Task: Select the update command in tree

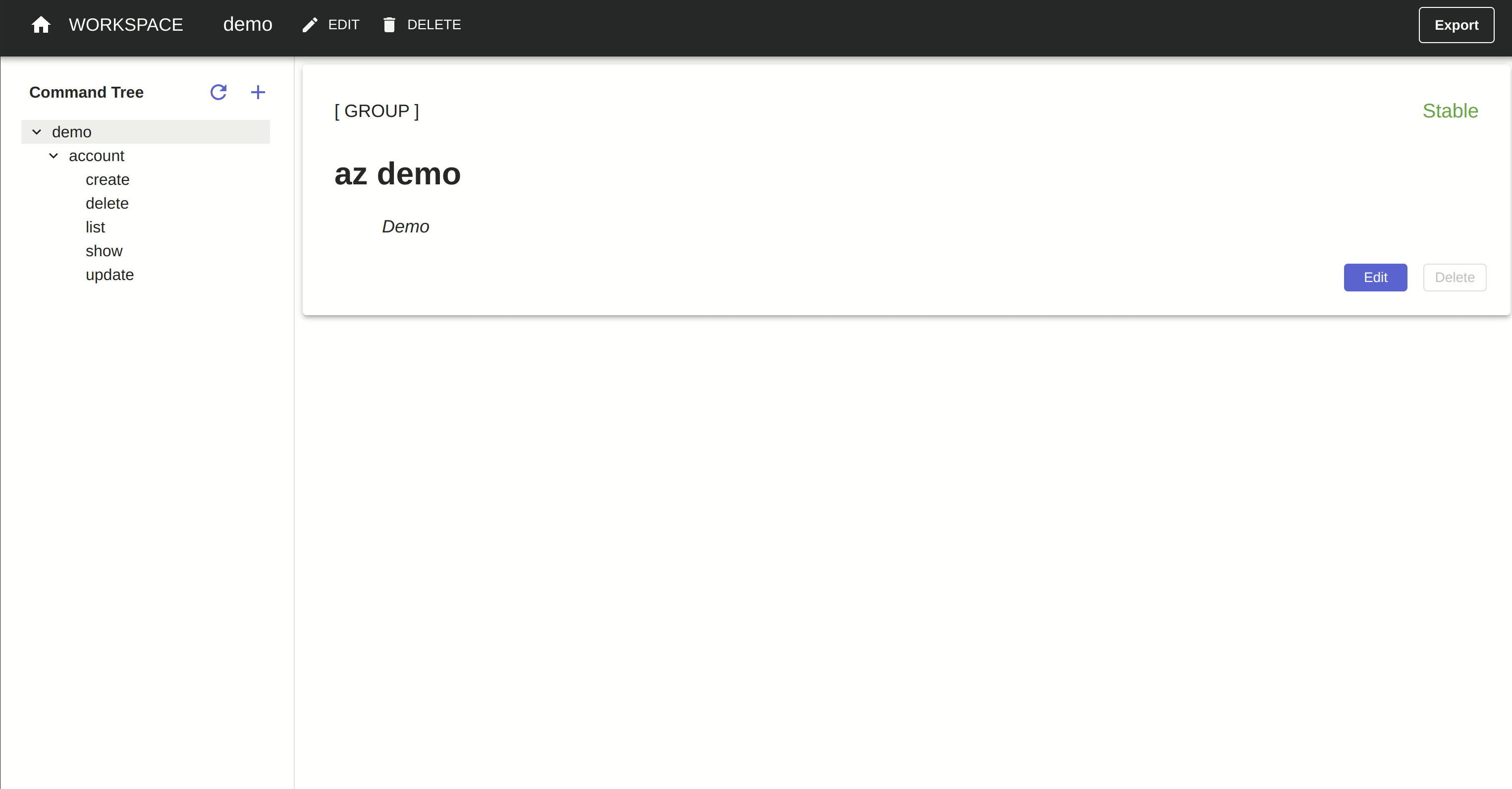Action: (x=109, y=275)
